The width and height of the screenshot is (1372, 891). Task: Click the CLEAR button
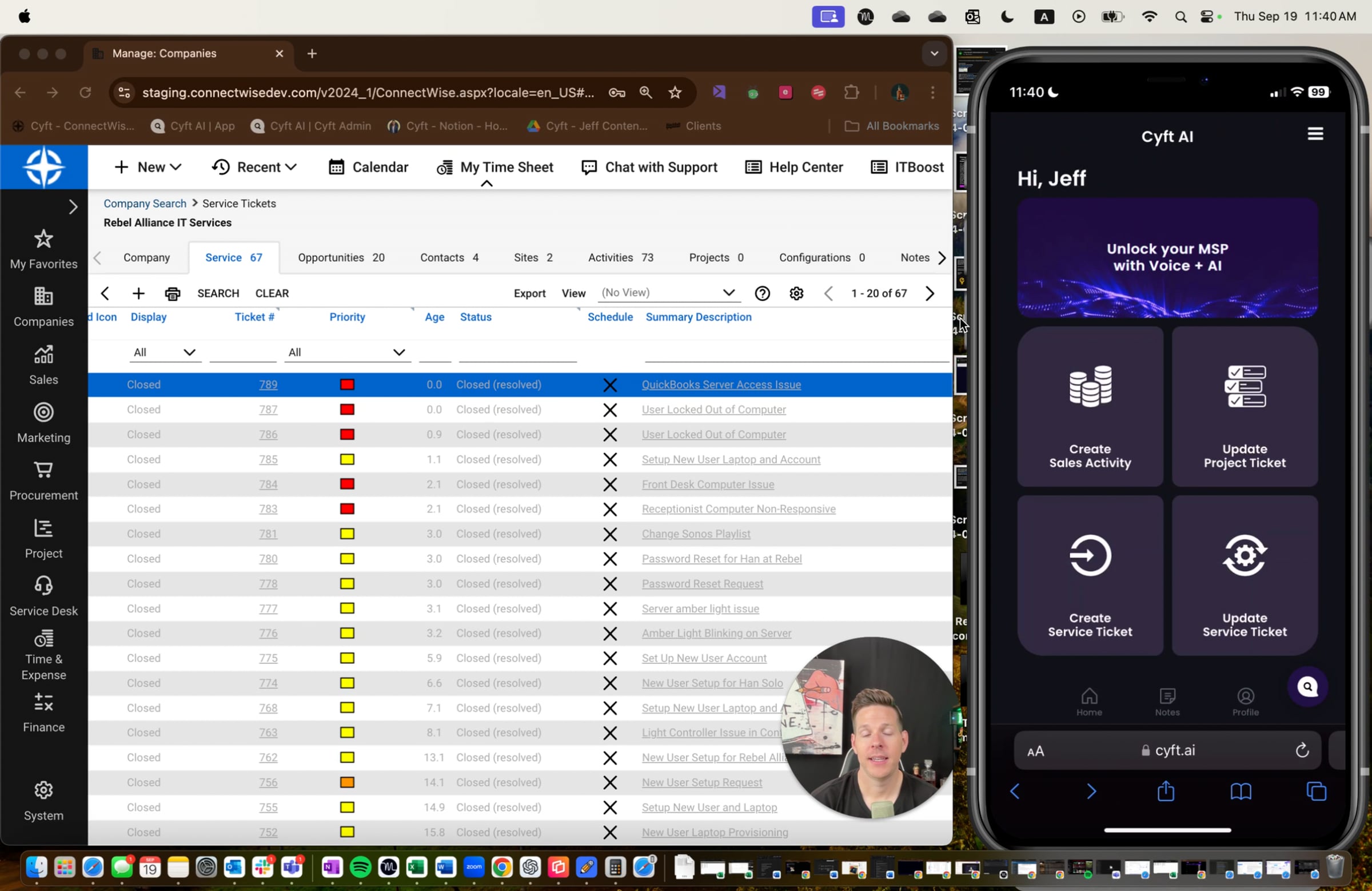272,293
